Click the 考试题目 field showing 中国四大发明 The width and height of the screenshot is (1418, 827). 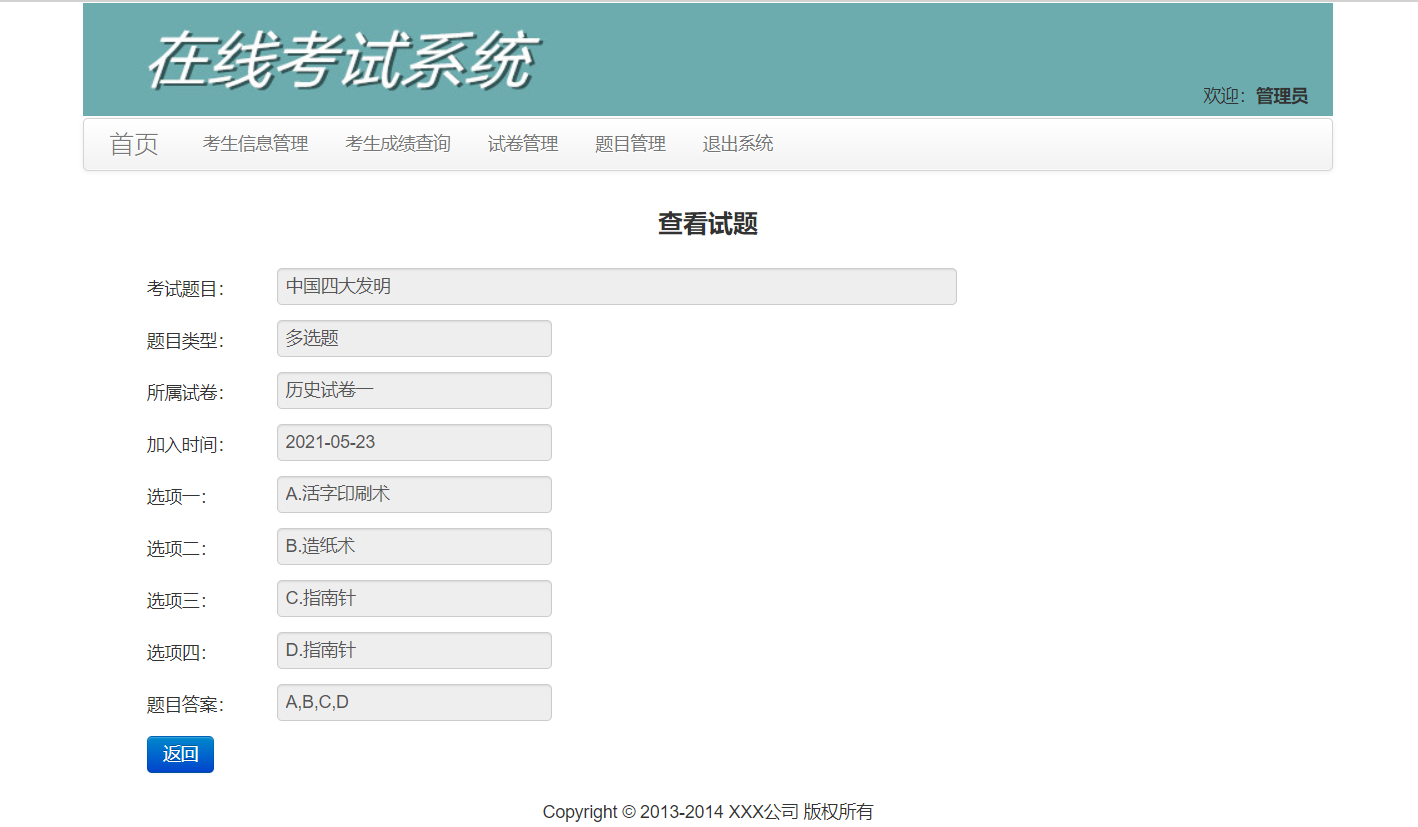(x=617, y=286)
